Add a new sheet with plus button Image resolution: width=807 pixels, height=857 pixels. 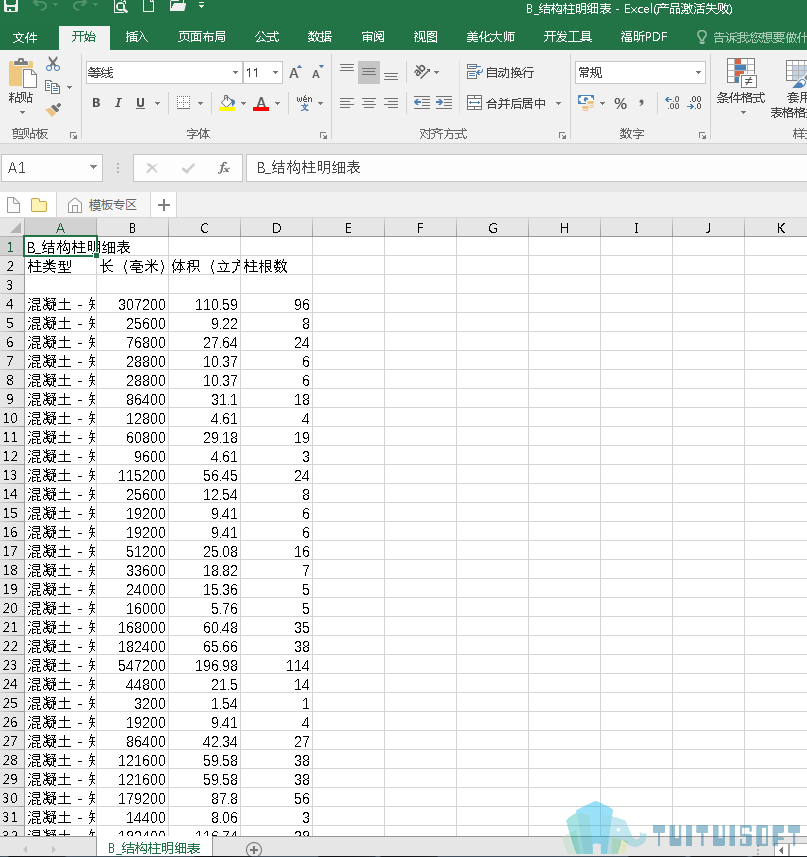pyautogui.click(x=254, y=849)
